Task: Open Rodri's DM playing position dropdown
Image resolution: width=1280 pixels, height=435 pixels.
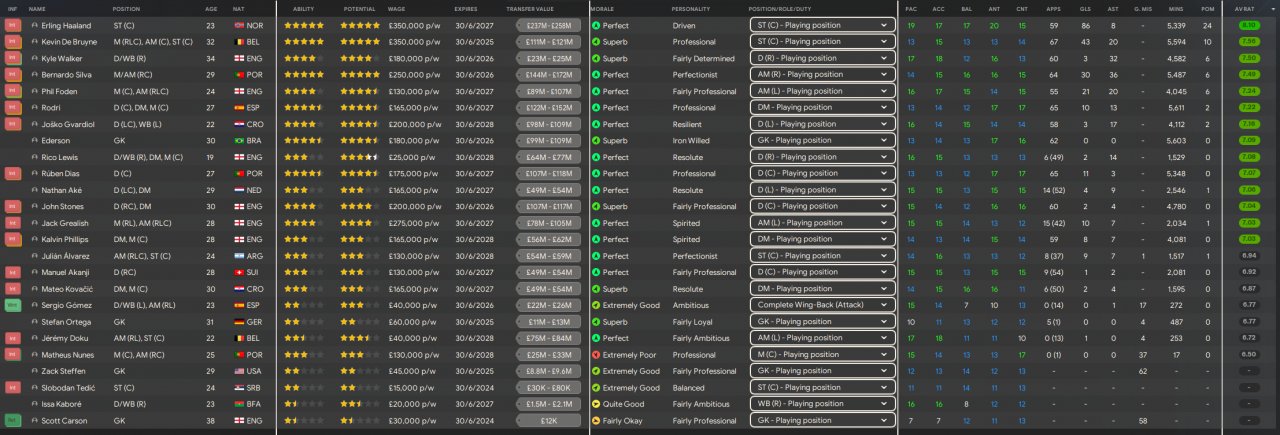Action: tap(822, 108)
